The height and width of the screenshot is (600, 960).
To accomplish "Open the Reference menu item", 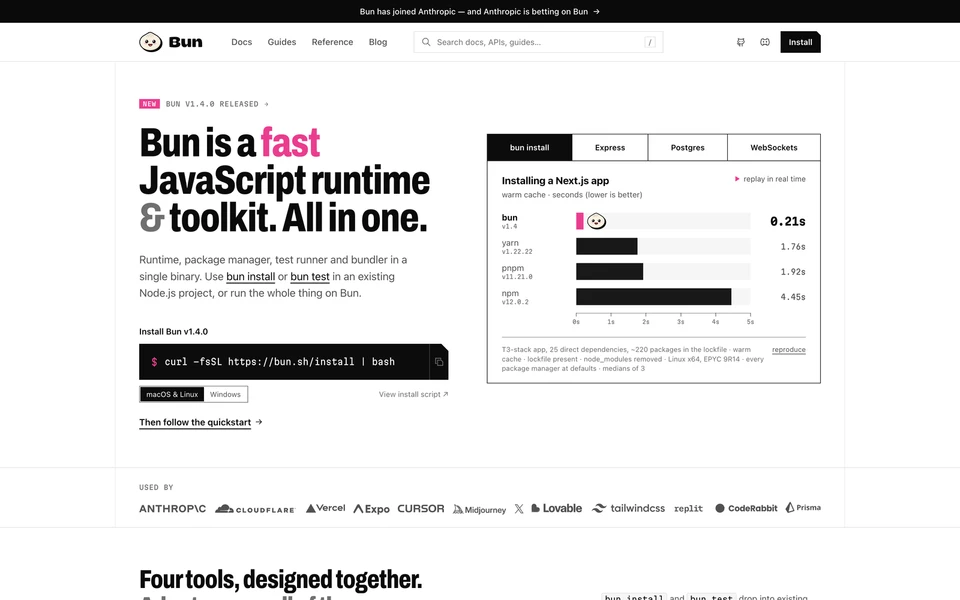I will (332, 42).
